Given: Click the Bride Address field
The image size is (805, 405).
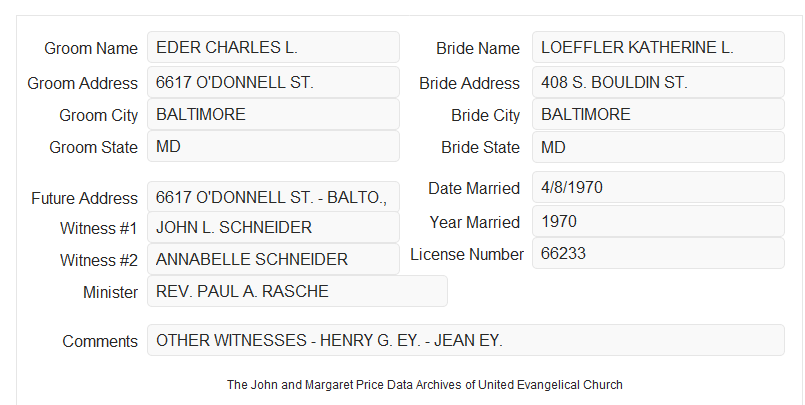Looking at the screenshot, I should tap(658, 82).
